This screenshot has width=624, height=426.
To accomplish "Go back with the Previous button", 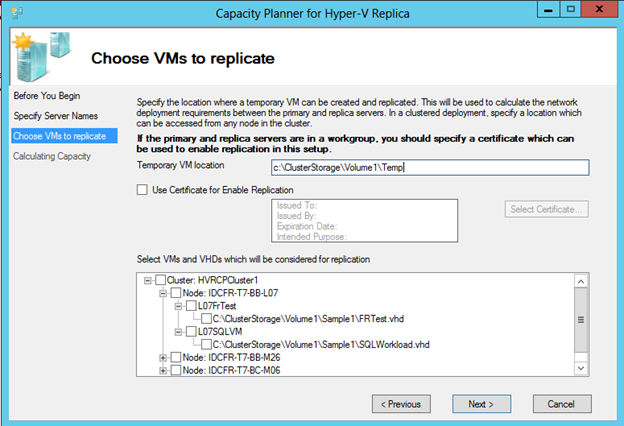I will pos(407,404).
